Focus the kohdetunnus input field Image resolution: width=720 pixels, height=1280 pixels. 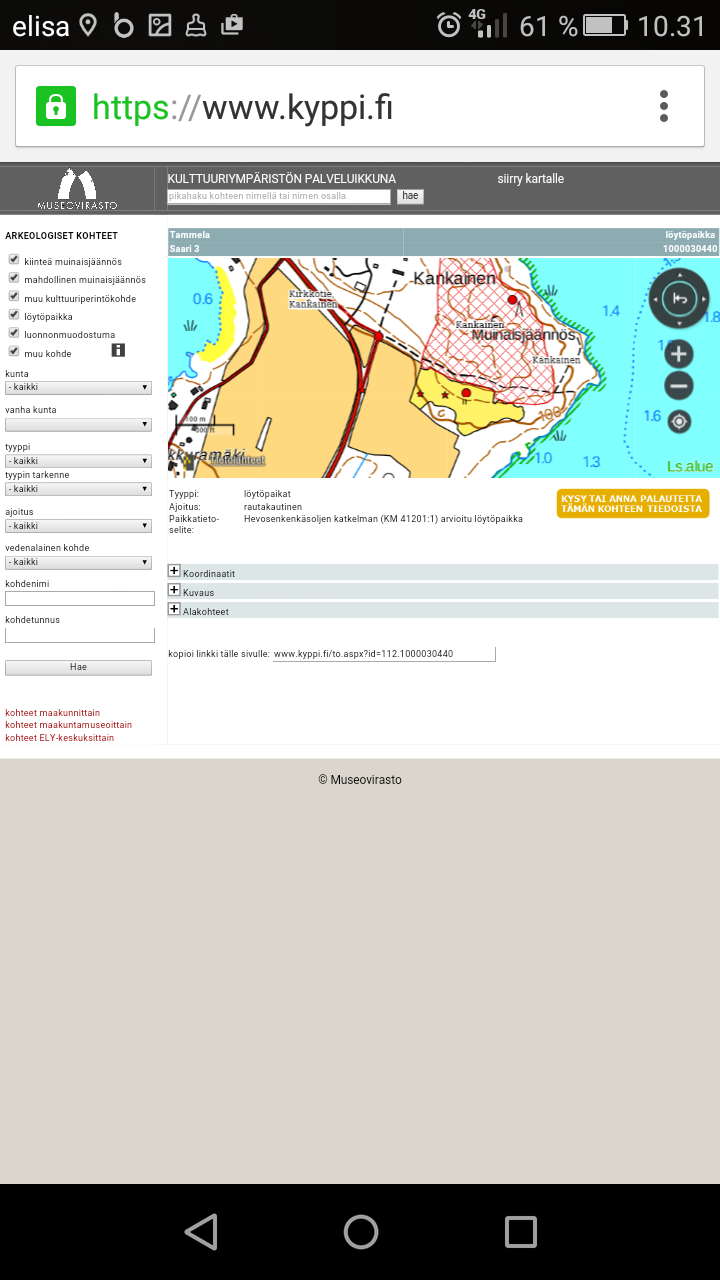(80, 635)
